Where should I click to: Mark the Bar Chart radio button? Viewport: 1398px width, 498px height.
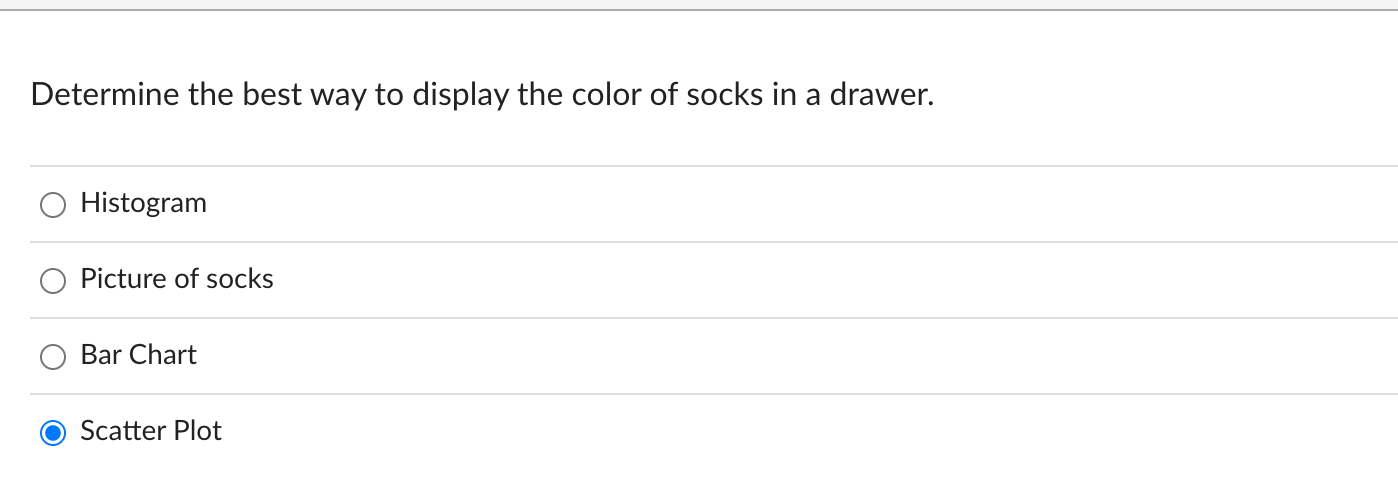[53, 357]
